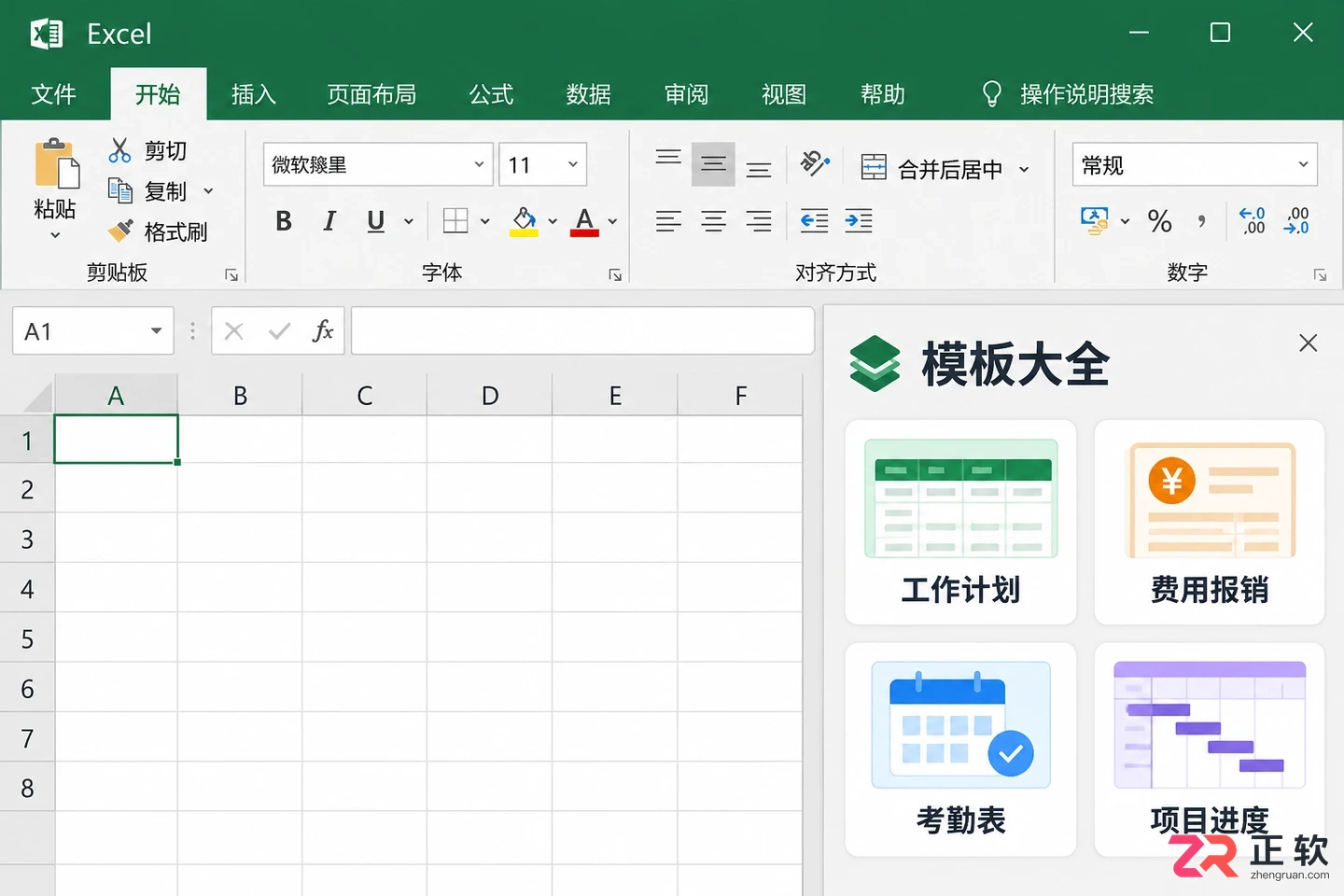Open font name dropdown
The height and width of the screenshot is (896, 1344).
479,165
